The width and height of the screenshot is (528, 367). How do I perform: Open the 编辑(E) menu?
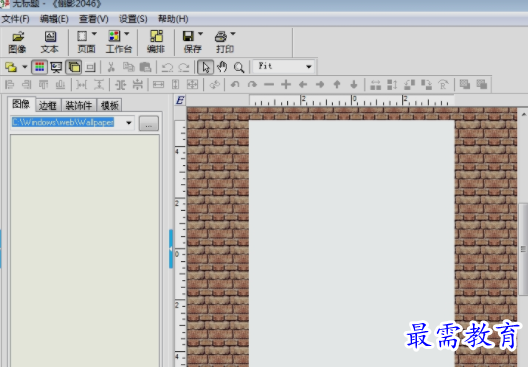[x=54, y=19]
